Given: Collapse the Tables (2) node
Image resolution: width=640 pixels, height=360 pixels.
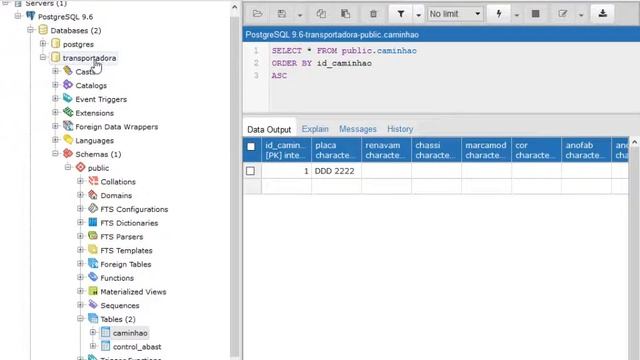Looking at the screenshot, I should tap(80, 318).
